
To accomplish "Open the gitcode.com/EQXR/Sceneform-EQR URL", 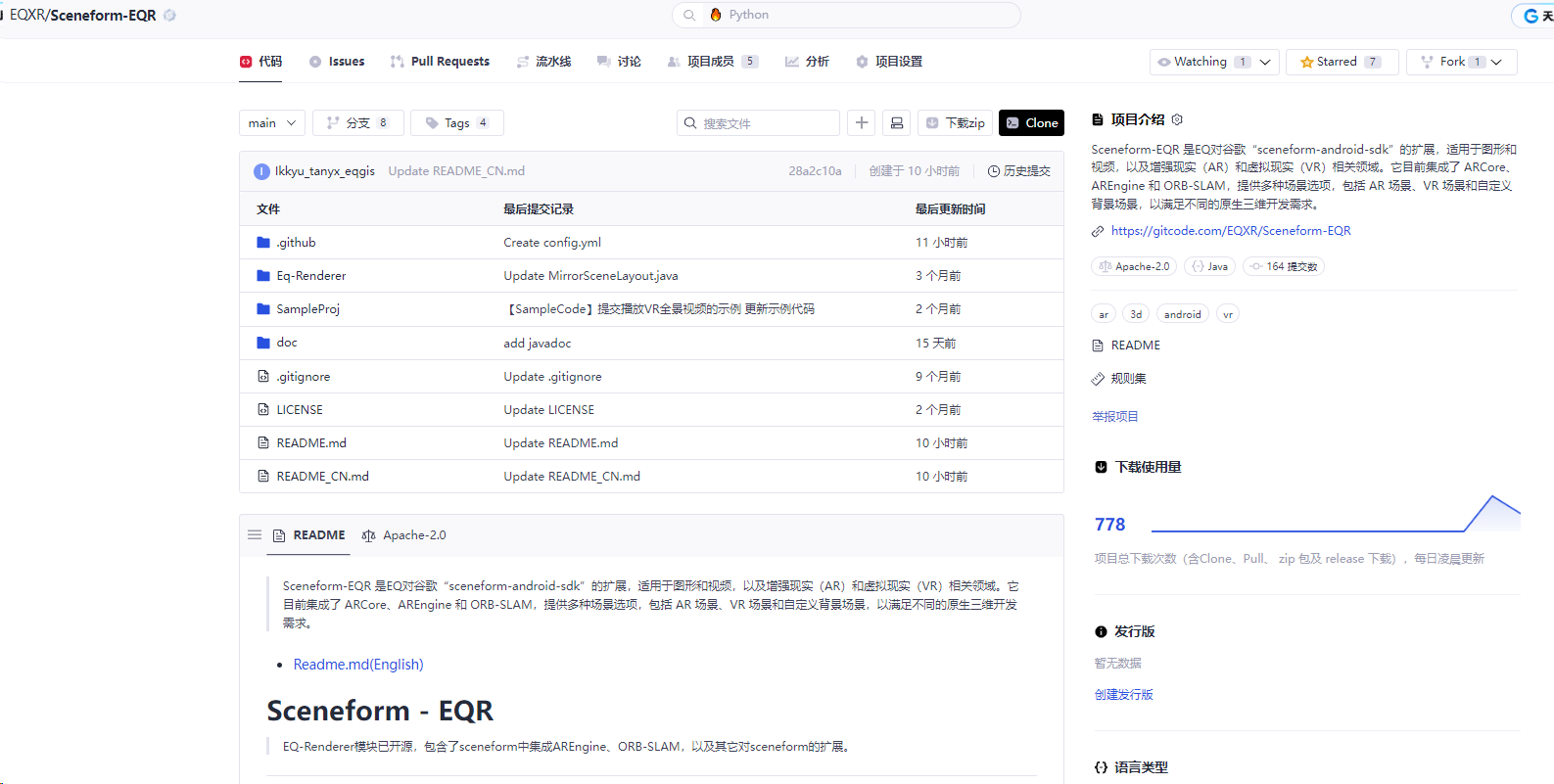I will point(1231,230).
